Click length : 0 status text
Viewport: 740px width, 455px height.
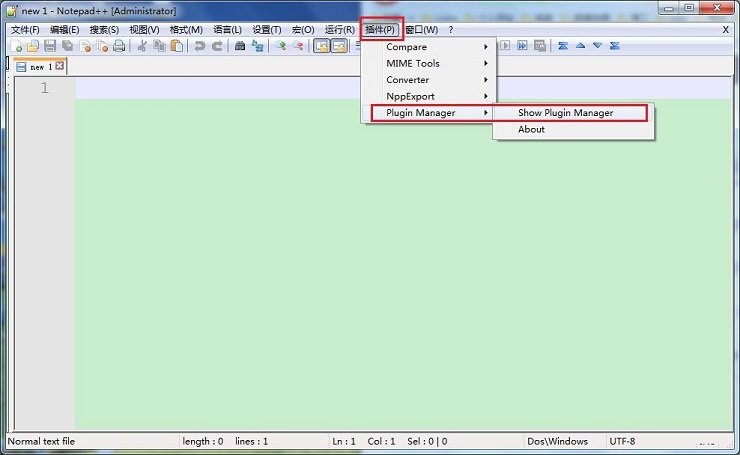pos(203,441)
